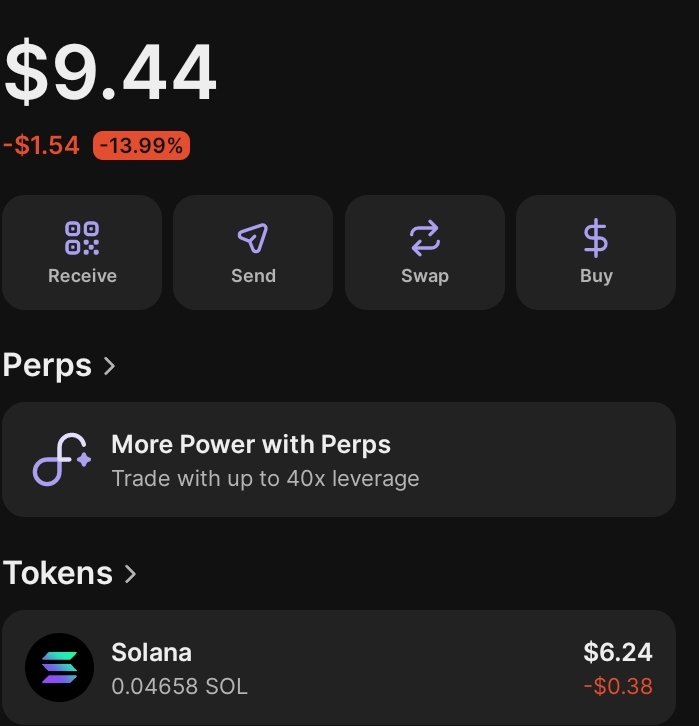Screen dimensions: 699x726
Task: Expand the Perps section chevron
Action: click(109, 366)
